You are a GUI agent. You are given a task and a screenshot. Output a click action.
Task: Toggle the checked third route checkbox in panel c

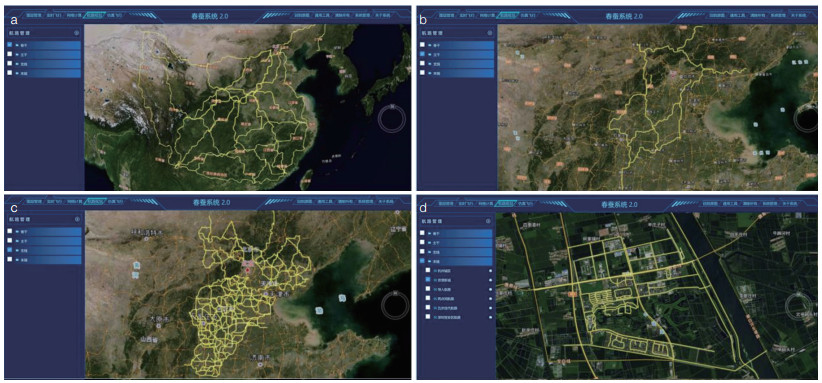(10, 250)
